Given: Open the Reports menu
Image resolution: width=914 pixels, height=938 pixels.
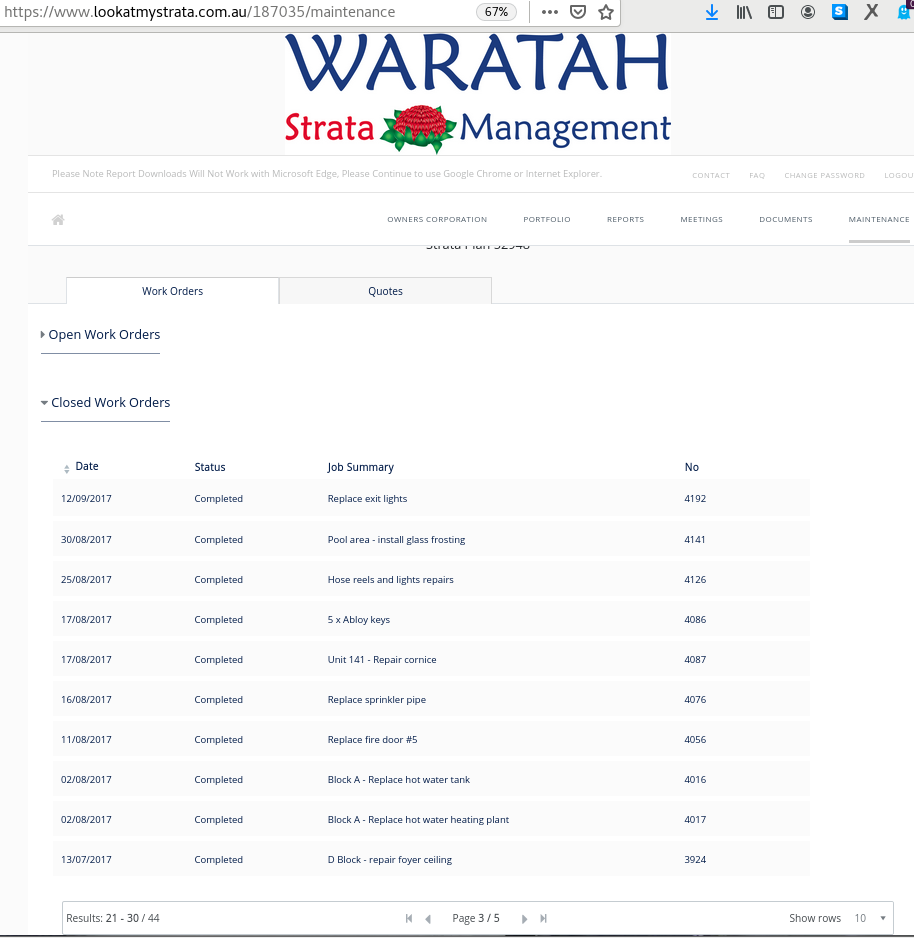Looking at the screenshot, I should 626,220.
